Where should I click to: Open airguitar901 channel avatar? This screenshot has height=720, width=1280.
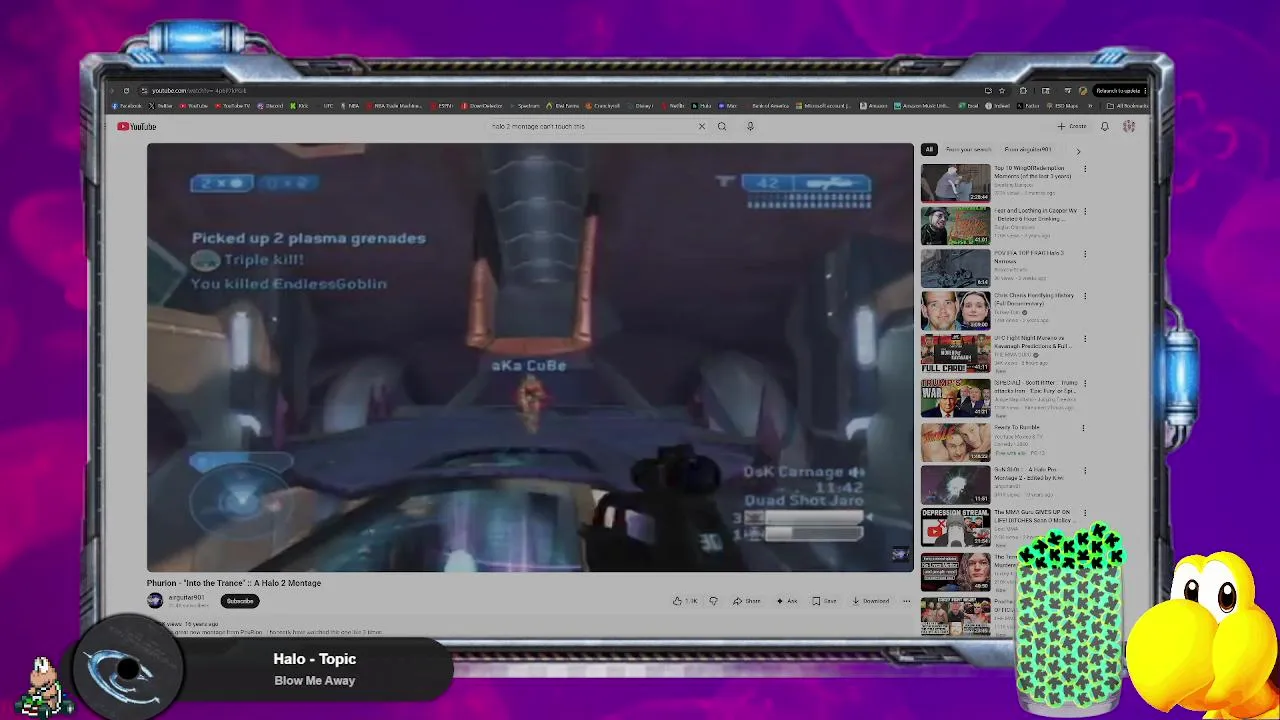pyautogui.click(x=155, y=600)
